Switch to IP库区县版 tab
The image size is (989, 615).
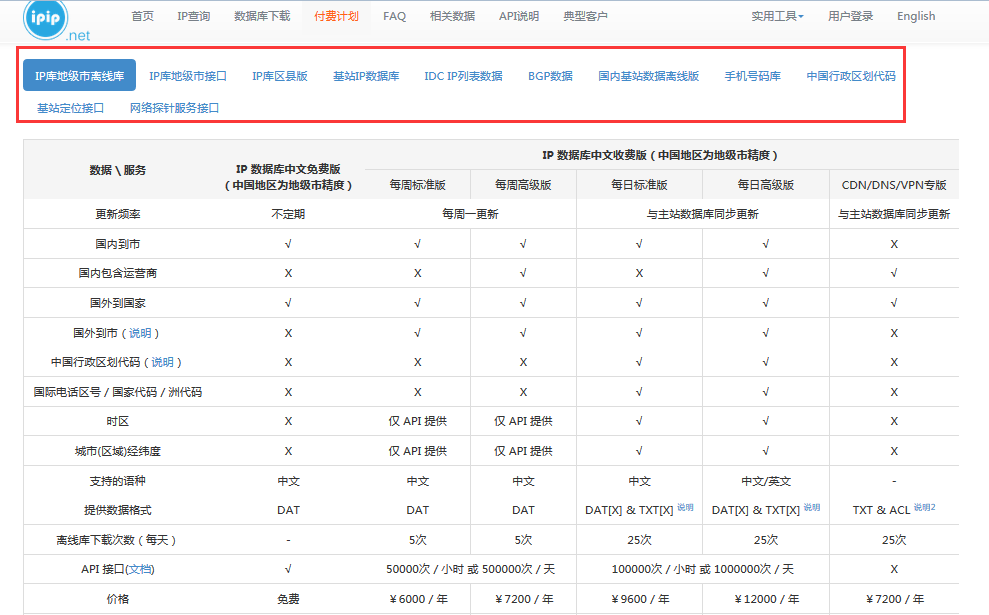click(x=280, y=76)
